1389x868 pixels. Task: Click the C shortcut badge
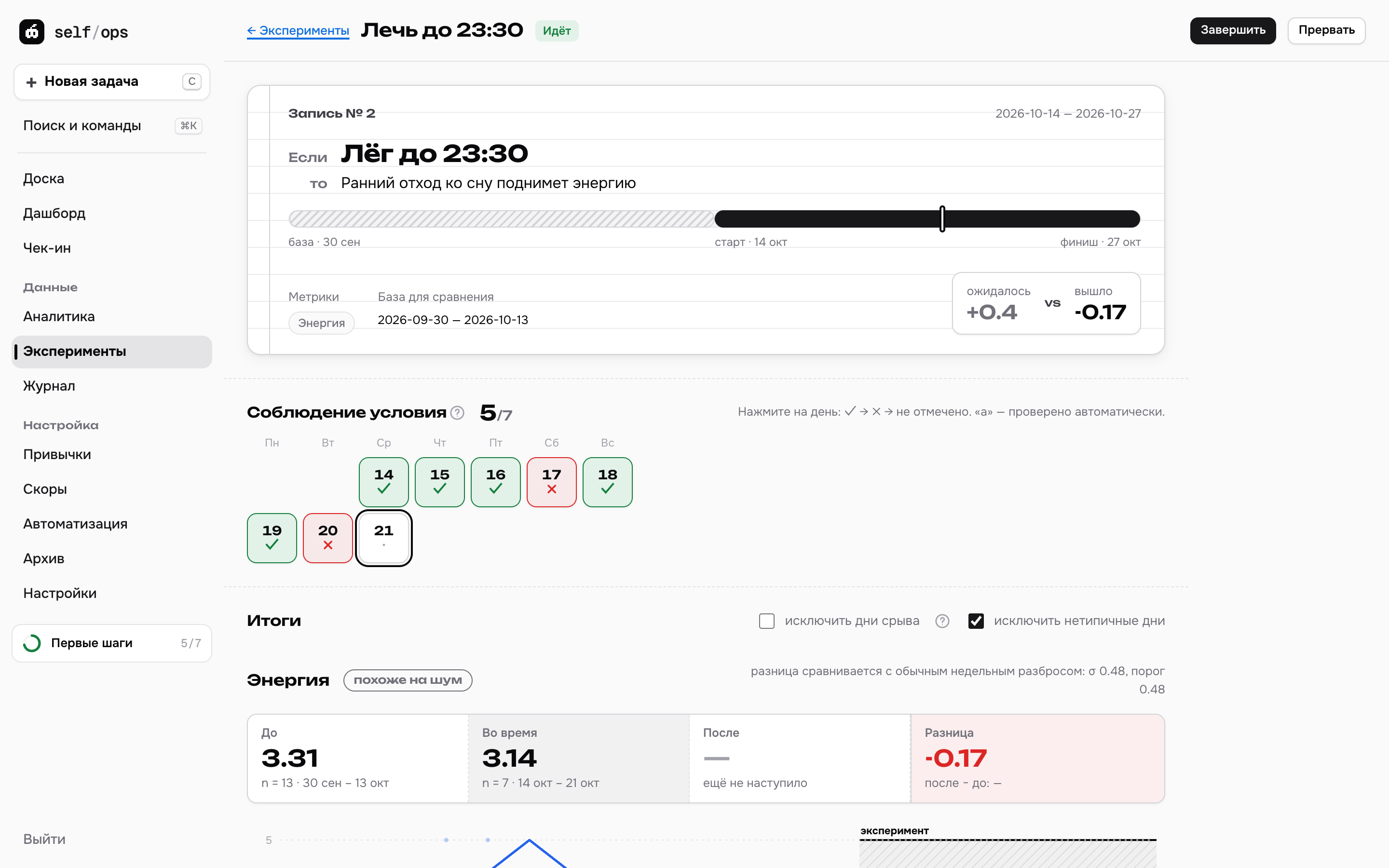(191, 81)
